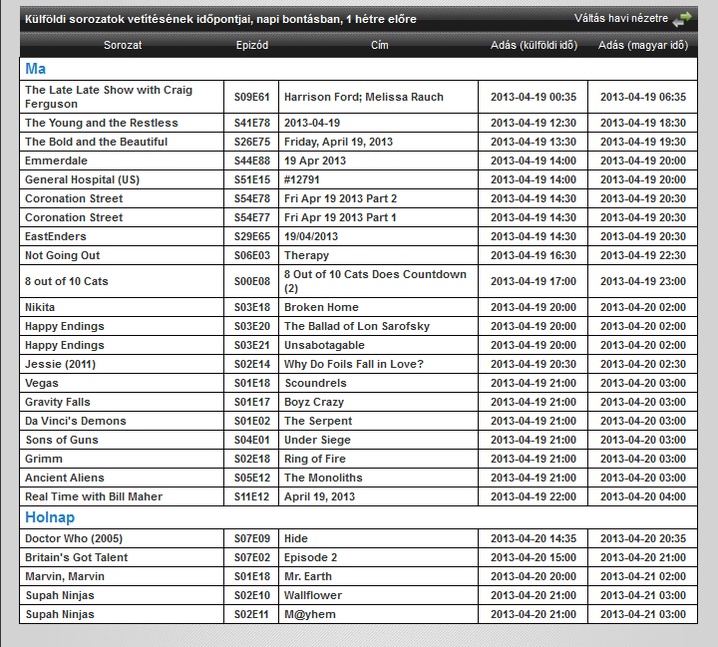Click the episode title 'The Monoliths'
This screenshot has width=718, height=647.
click(x=323, y=478)
